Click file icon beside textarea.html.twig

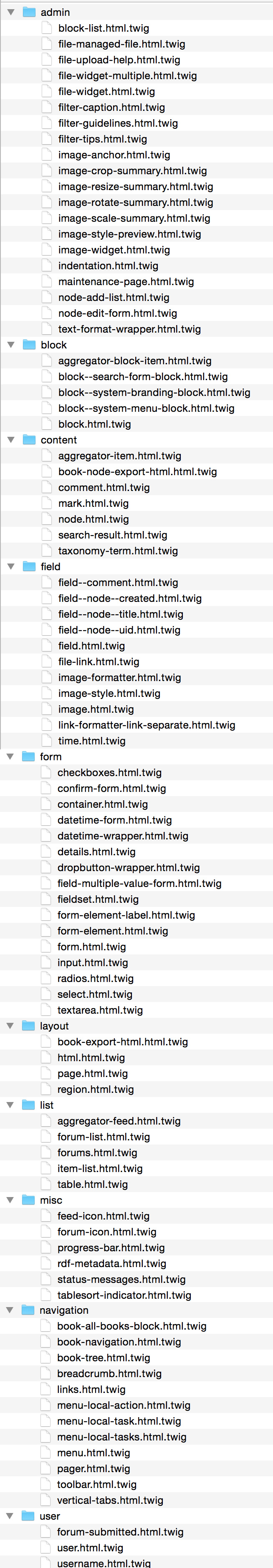46,1010
